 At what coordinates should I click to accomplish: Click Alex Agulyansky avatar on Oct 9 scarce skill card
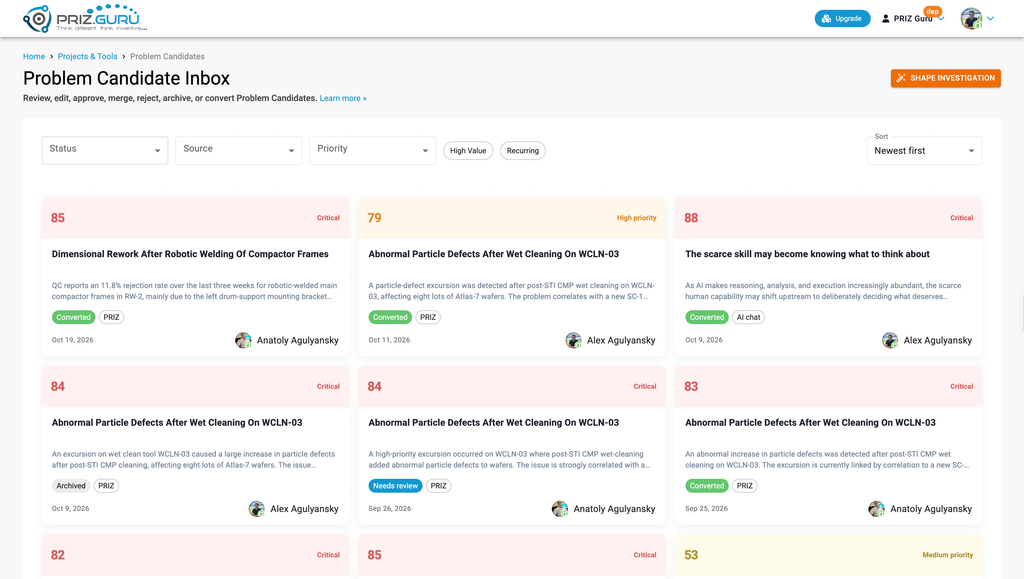tap(890, 340)
